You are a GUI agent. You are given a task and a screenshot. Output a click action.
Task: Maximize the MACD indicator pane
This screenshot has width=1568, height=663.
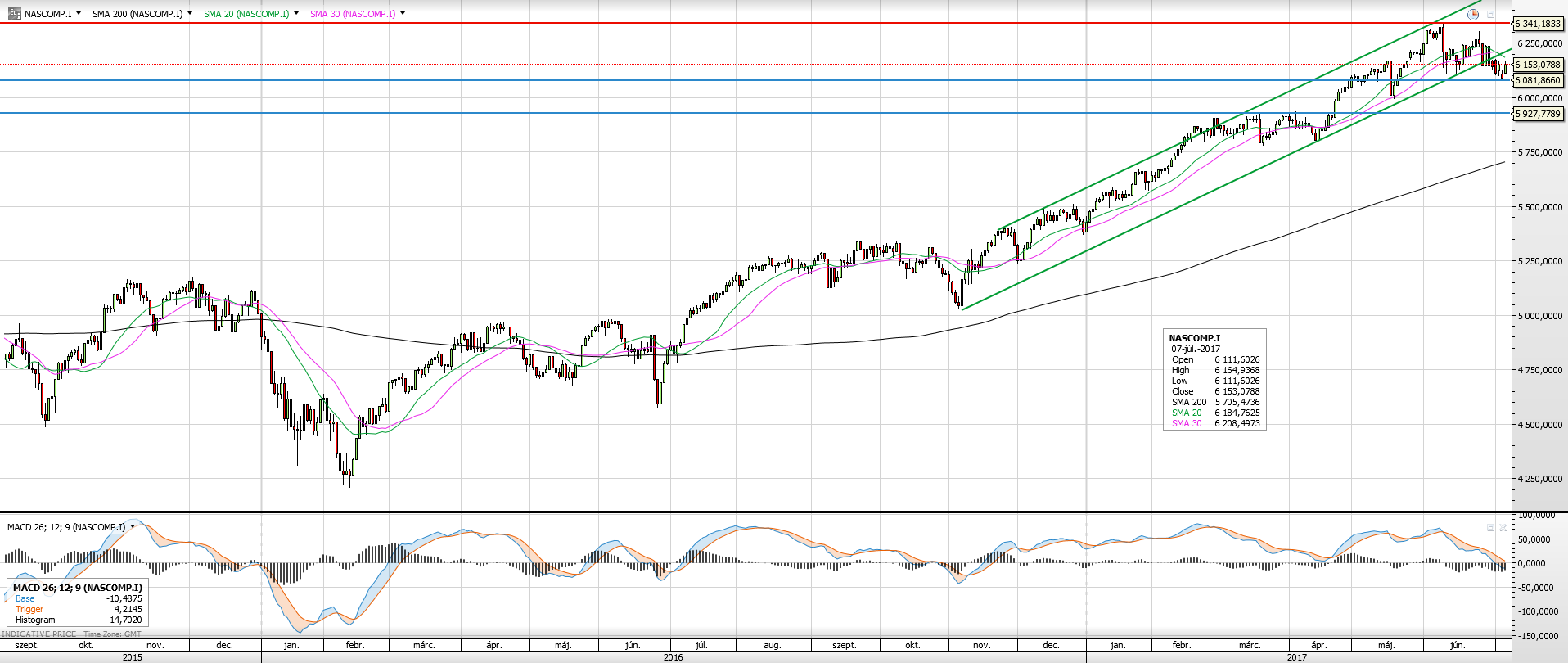pos(1491,528)
